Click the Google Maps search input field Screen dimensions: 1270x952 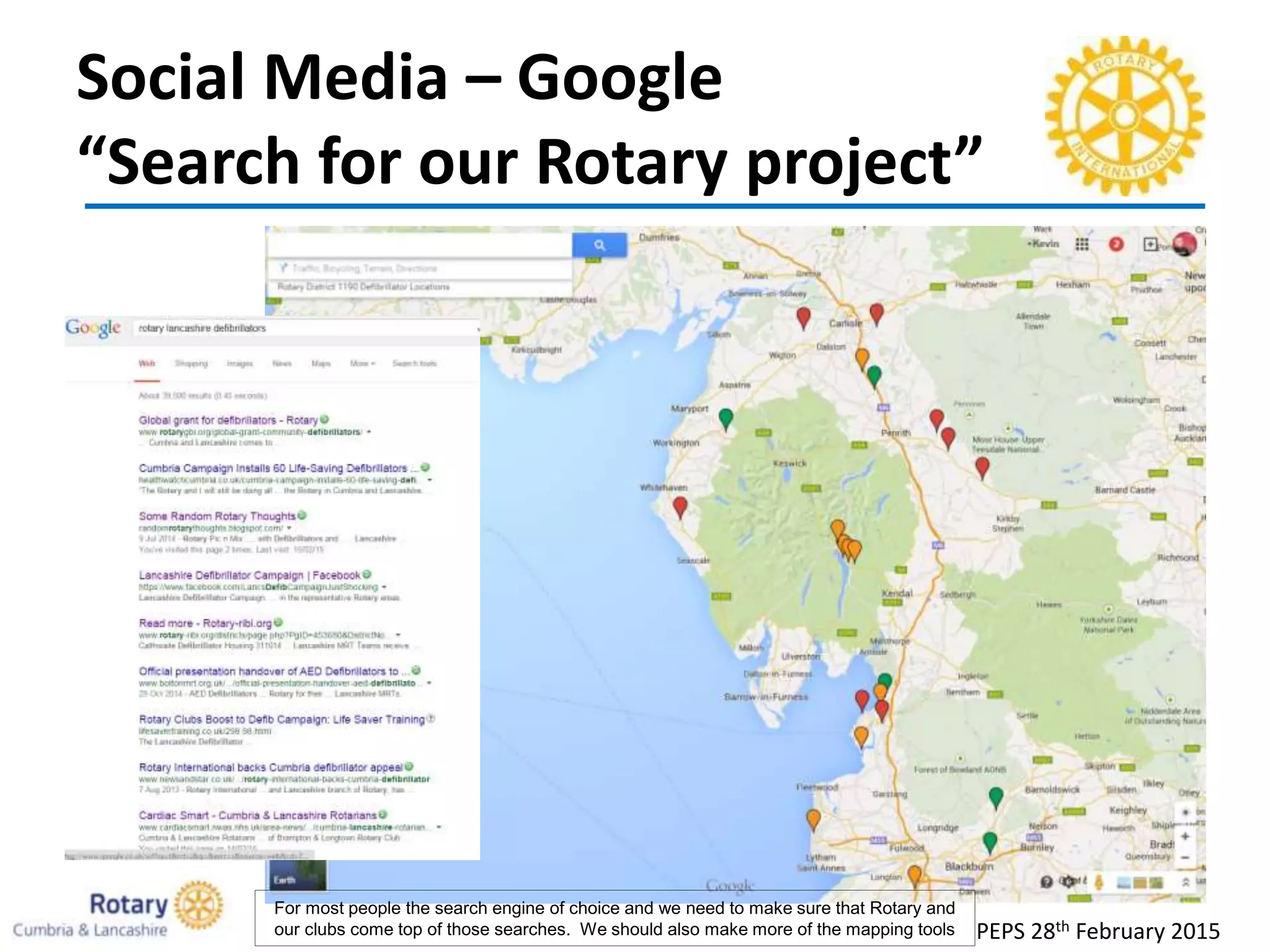(x=419, y=245)
